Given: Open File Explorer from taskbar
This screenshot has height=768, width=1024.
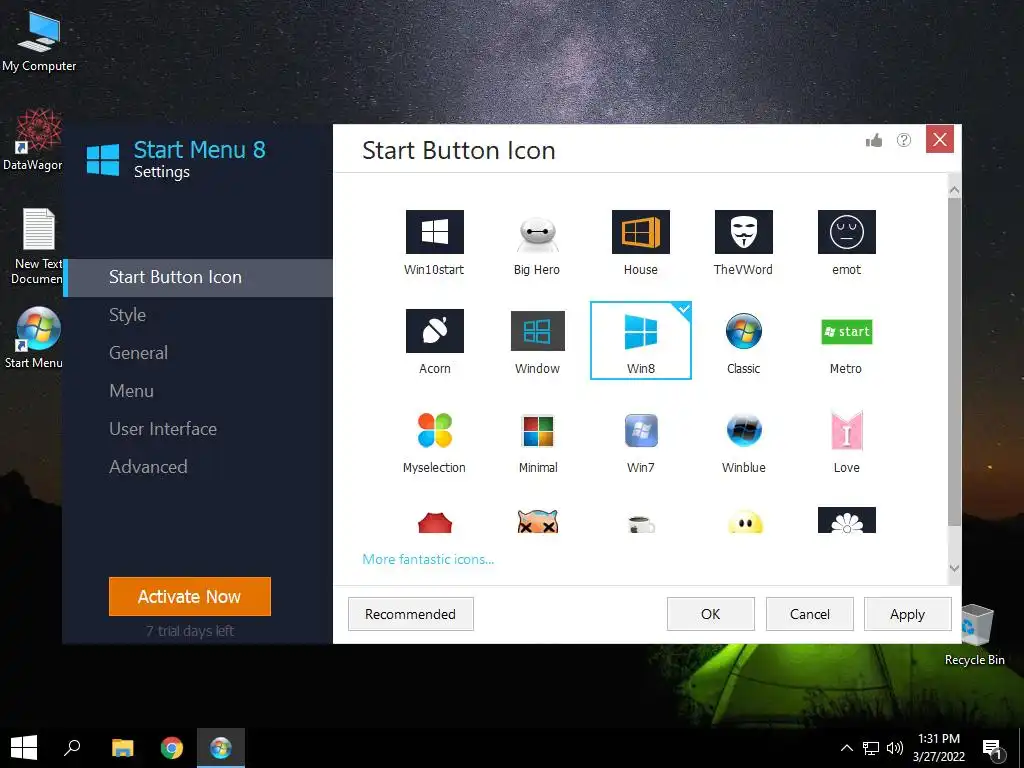Looking at the screenshot, I should (x=122, y=748).
